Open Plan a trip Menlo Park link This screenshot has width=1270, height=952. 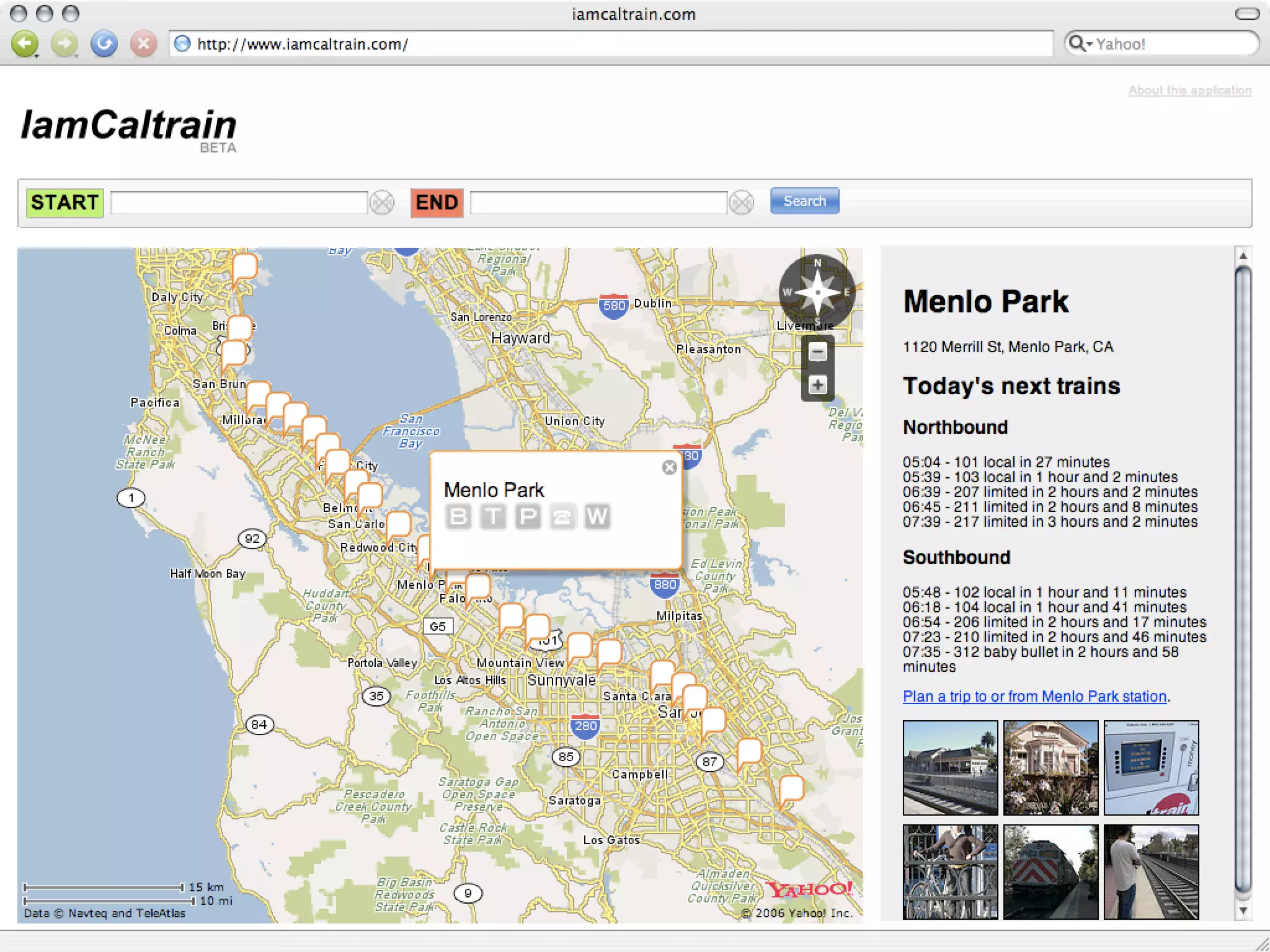tap(1034, 697)
